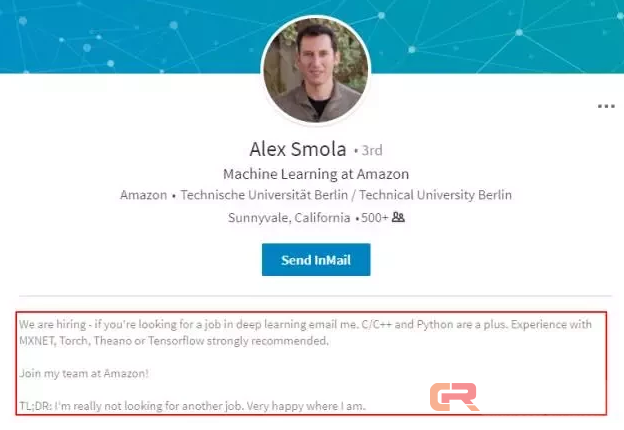Open the three-dot More options menu
The width and height of the screenshot is (624, 430).
coord(605,105)
